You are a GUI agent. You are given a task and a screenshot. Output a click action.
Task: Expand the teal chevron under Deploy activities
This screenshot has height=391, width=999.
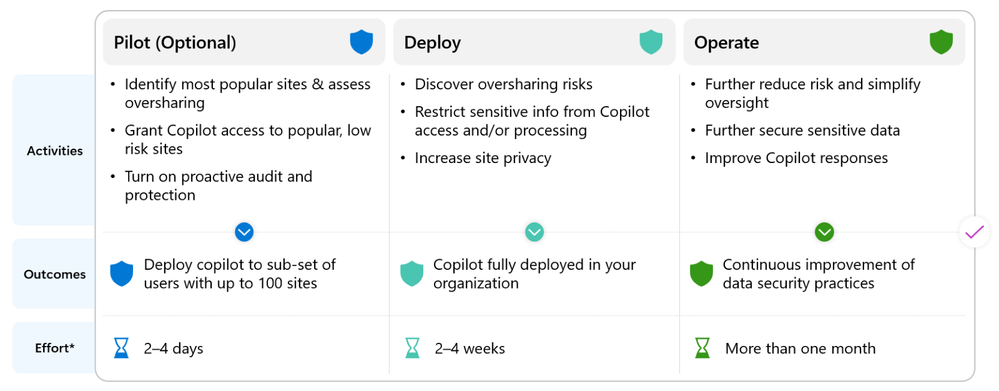pyautogui.click(x=534, y=232)
